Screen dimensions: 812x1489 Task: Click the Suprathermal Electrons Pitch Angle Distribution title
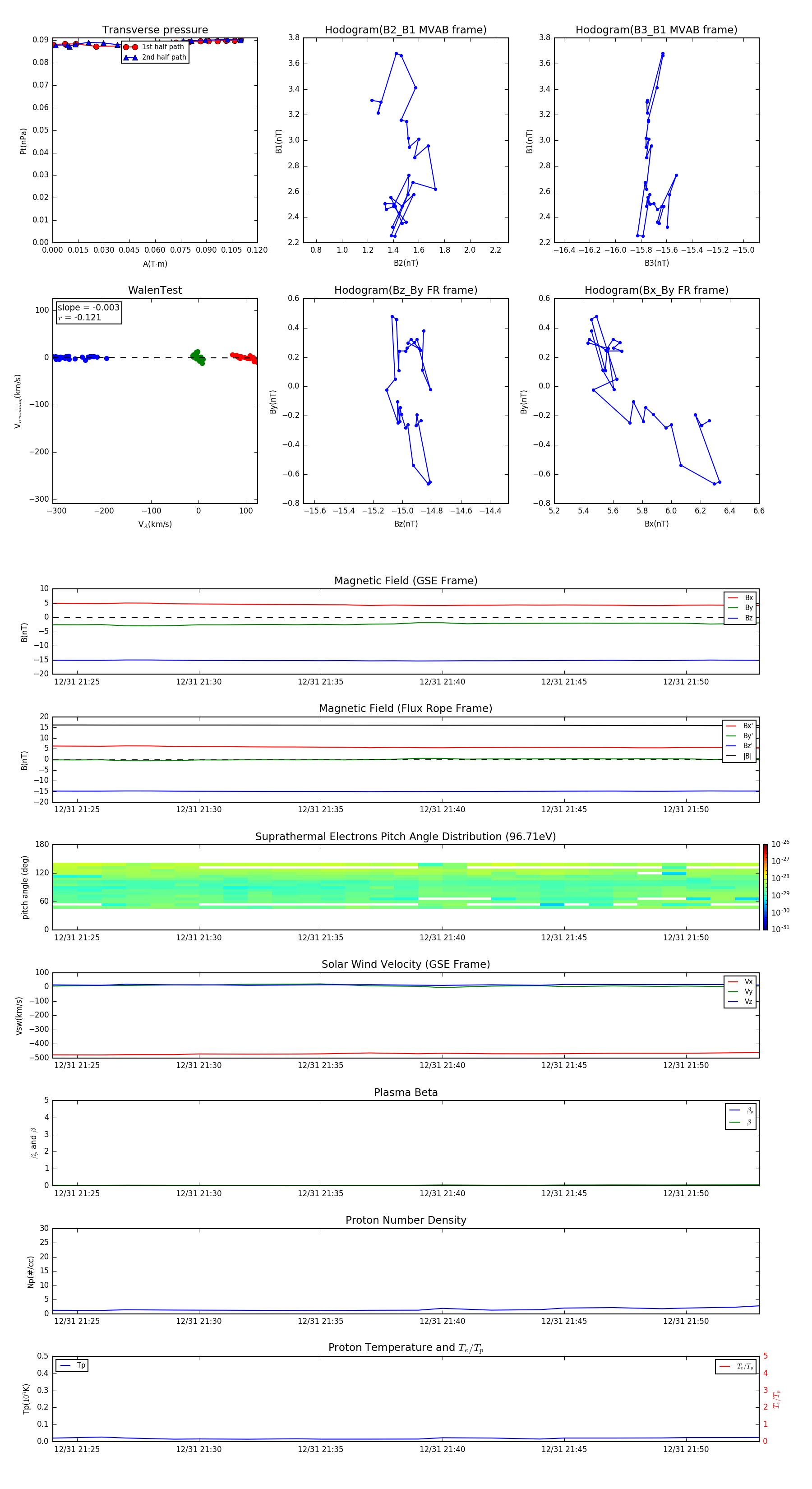coord(406,837)
